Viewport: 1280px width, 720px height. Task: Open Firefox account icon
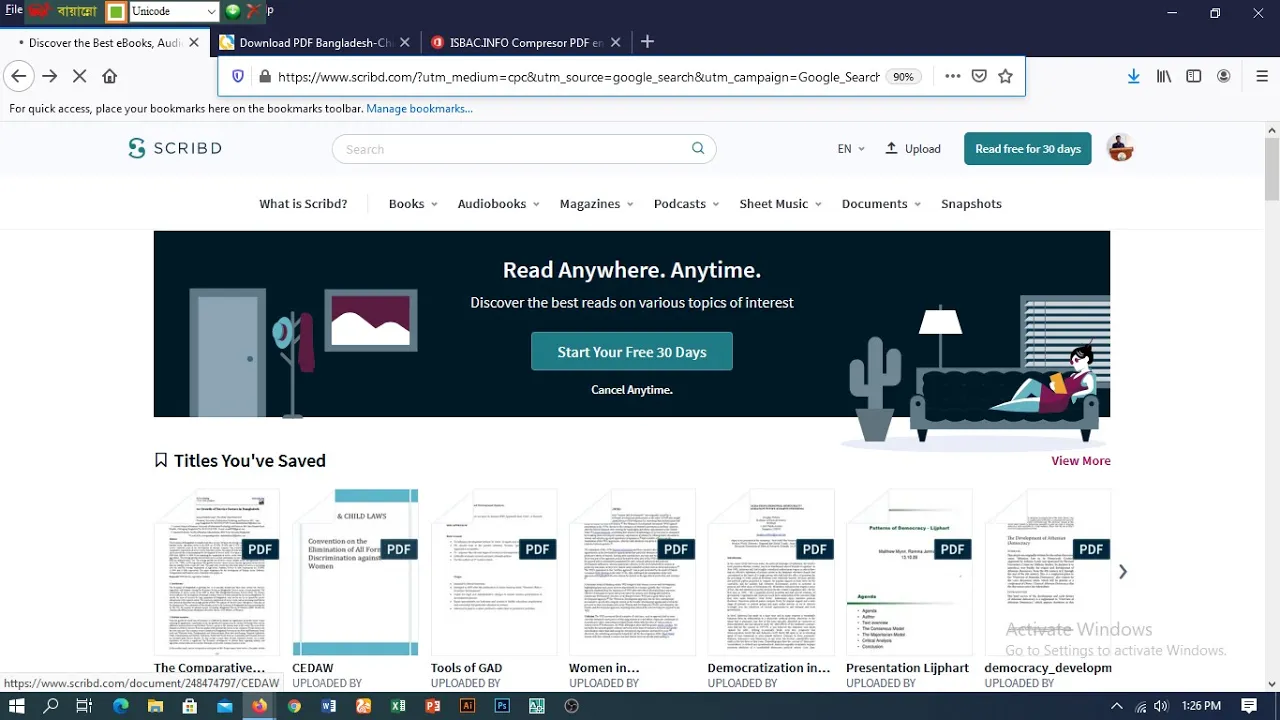1224,76
